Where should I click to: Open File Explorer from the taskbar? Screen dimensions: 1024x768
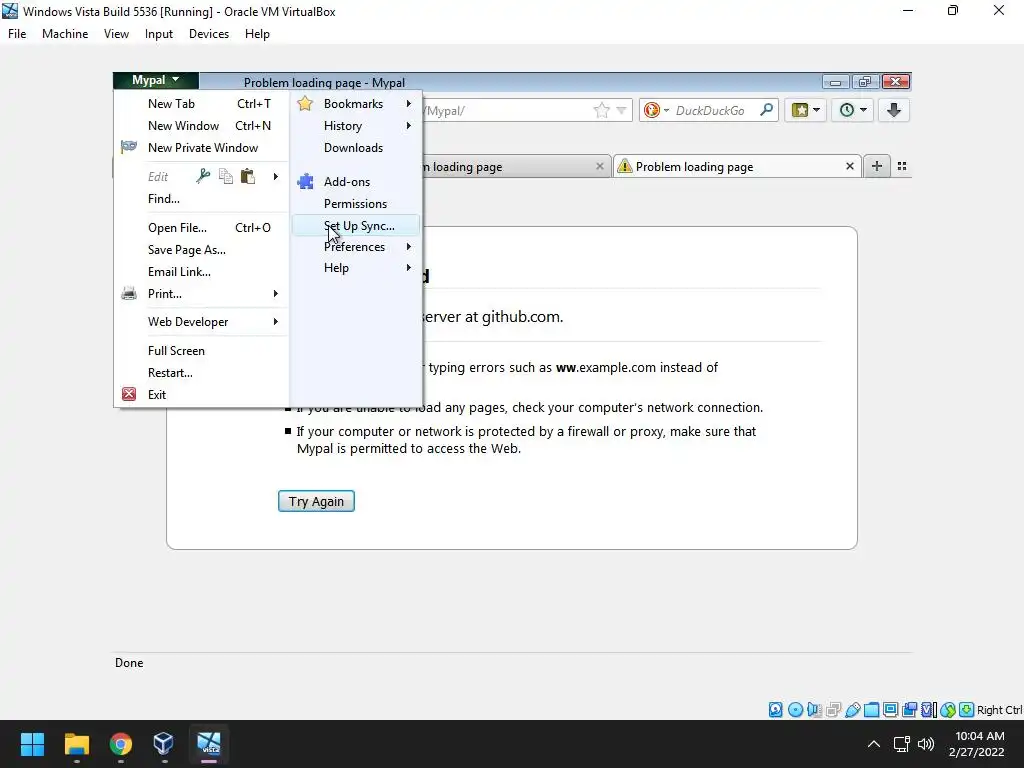[76, 744]
